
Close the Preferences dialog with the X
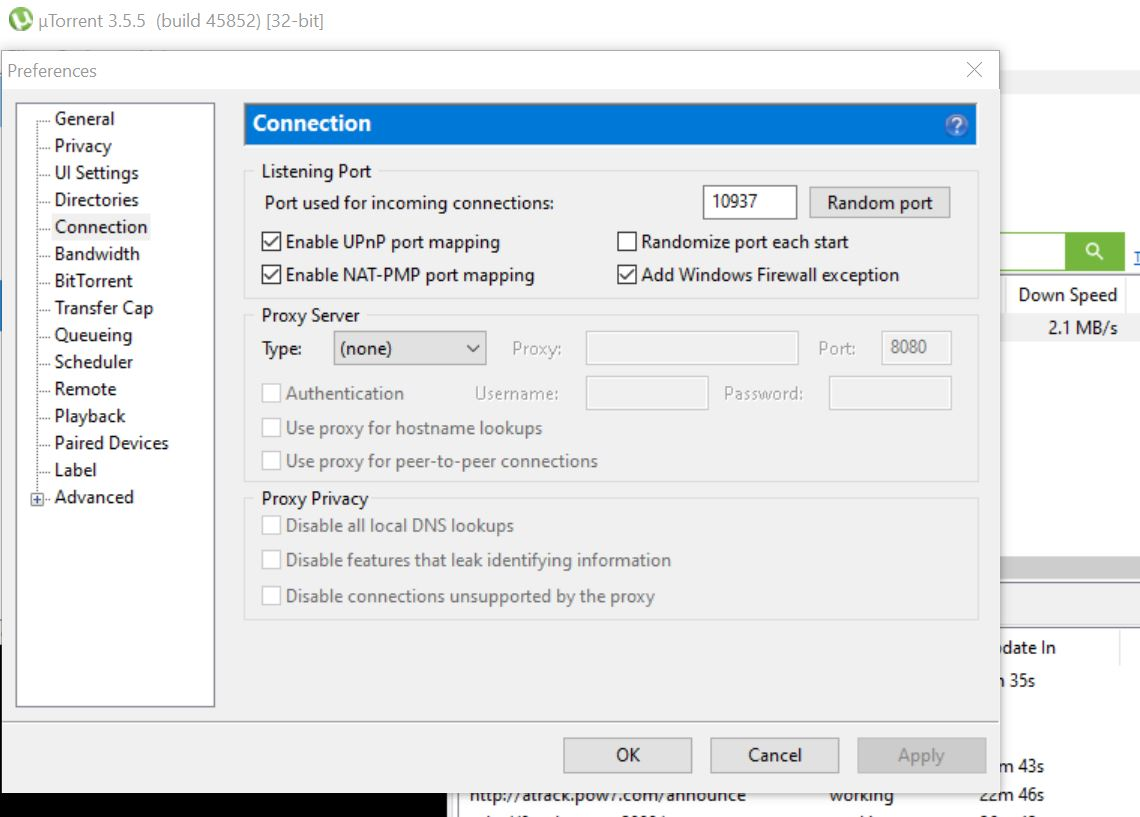[x=974, y=70]
